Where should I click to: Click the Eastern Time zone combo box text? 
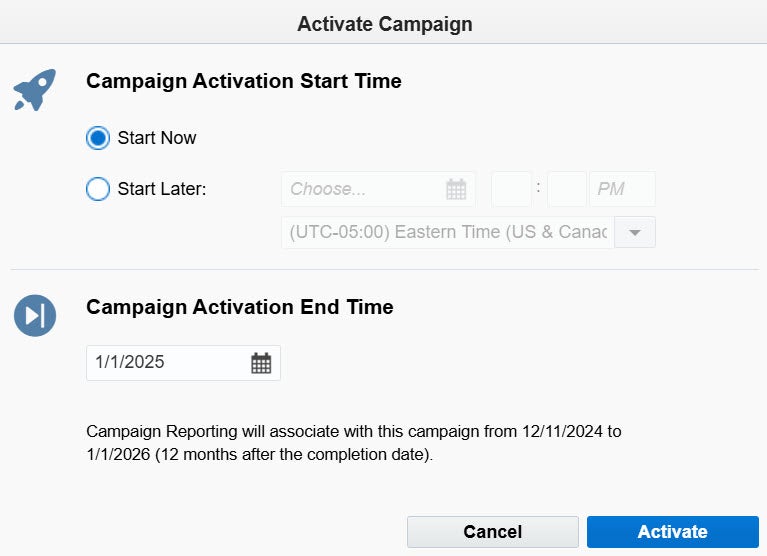448,232
